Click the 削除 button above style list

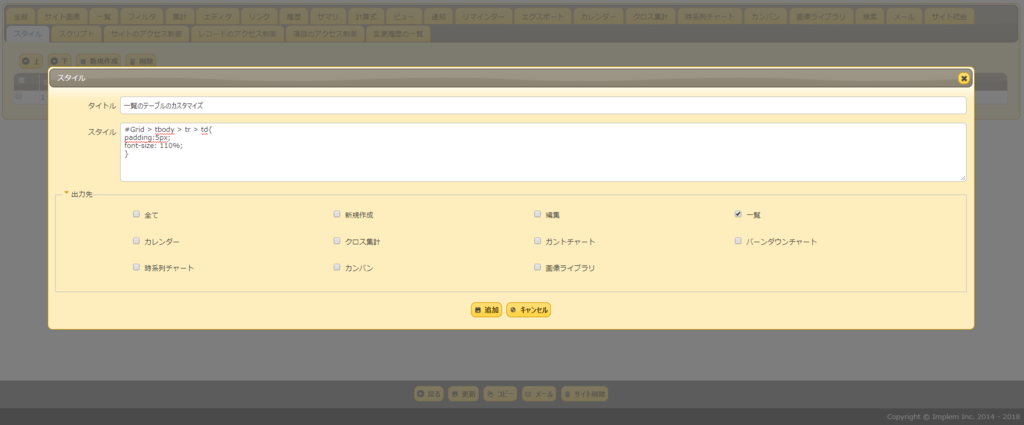pyautogui.click(x=140, y=61)
